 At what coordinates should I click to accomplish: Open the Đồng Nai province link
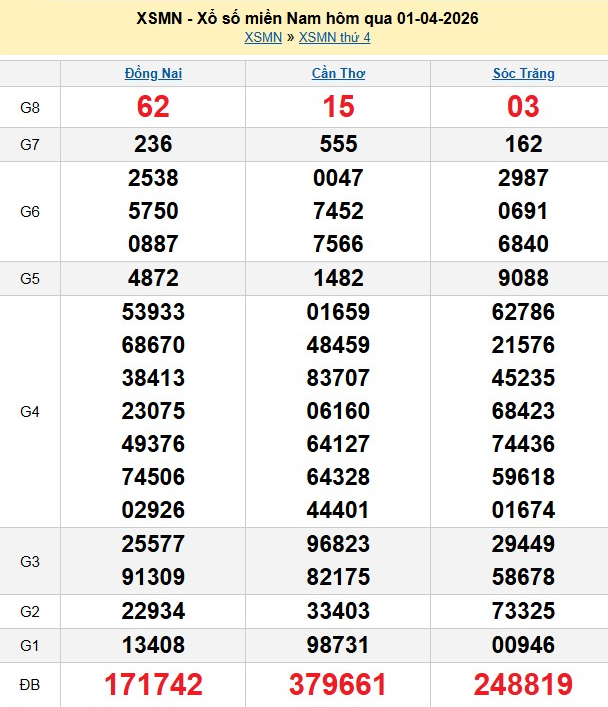153,73
